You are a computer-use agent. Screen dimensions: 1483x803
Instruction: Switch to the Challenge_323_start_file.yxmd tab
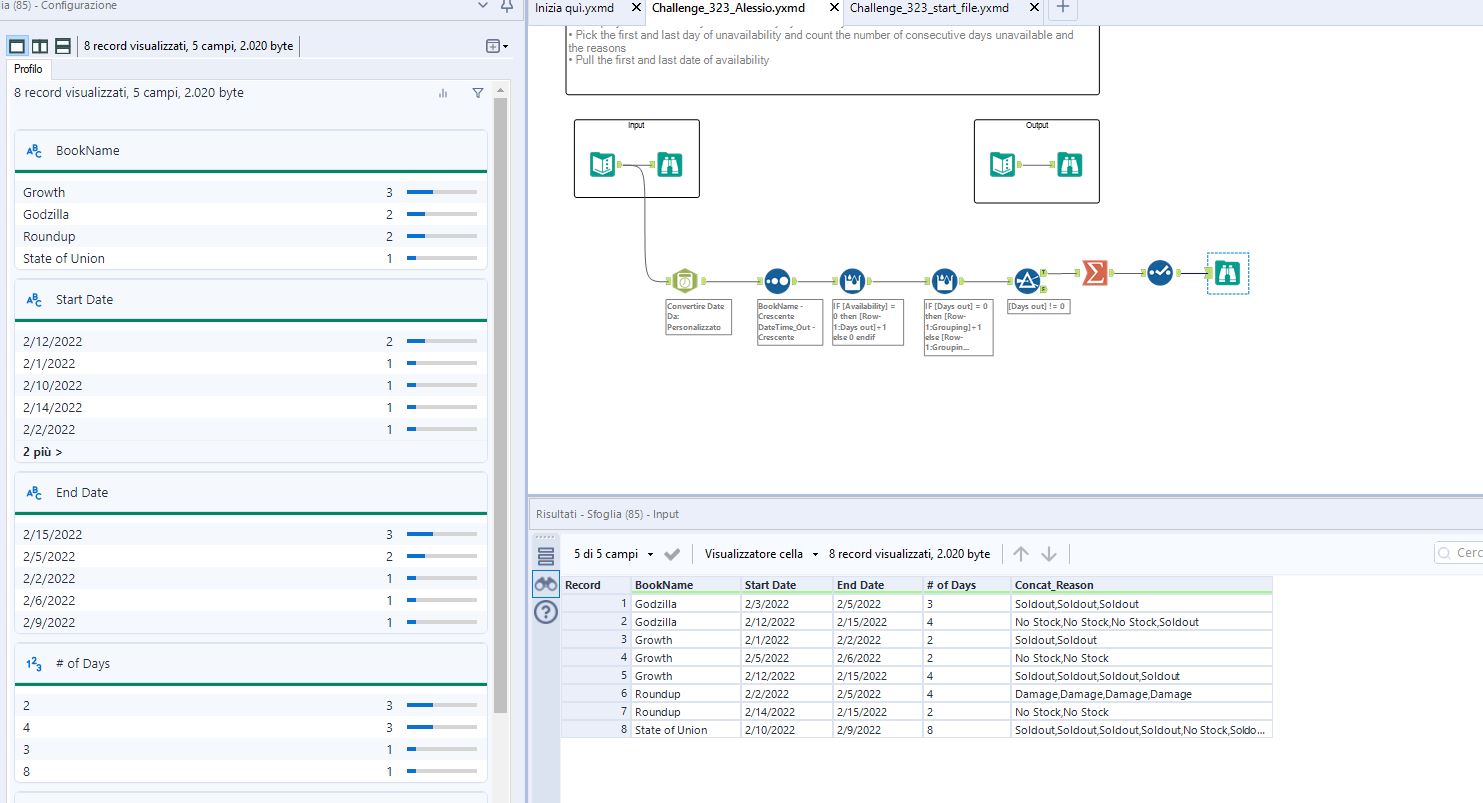click(928, 7)
